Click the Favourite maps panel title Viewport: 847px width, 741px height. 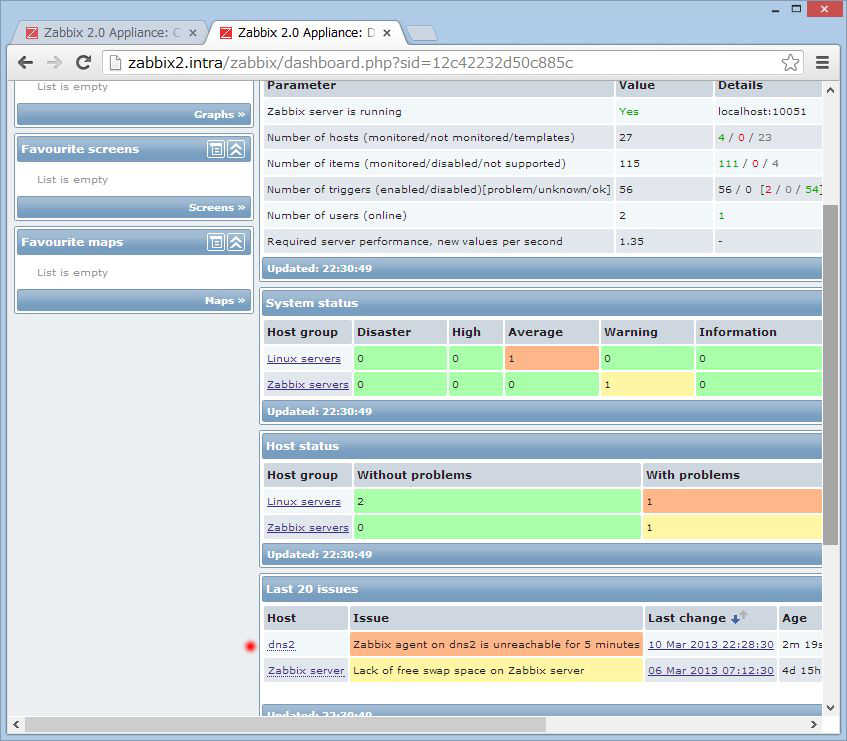pos(72,242)
